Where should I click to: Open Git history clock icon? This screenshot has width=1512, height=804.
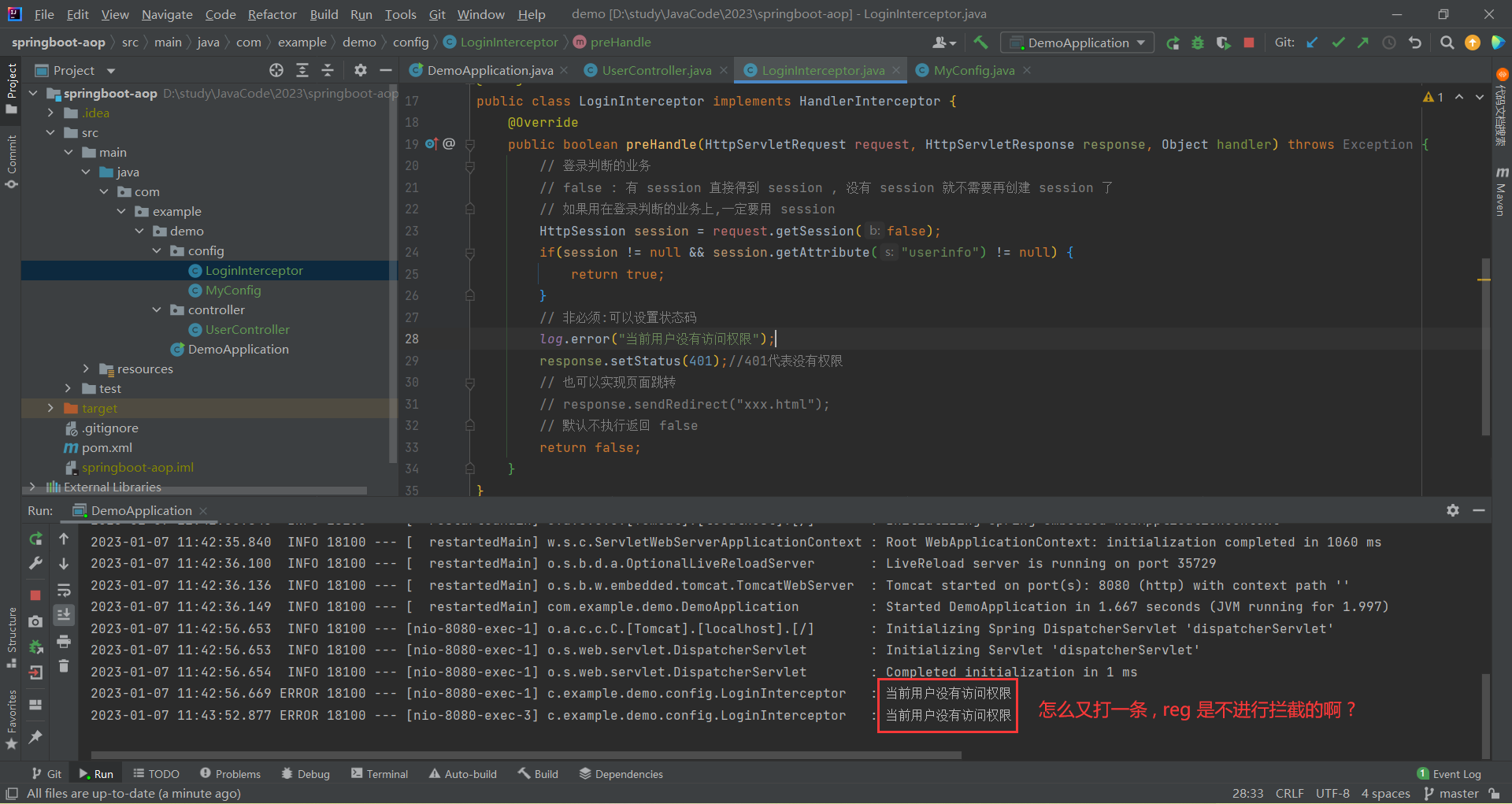pos(1389,43)
